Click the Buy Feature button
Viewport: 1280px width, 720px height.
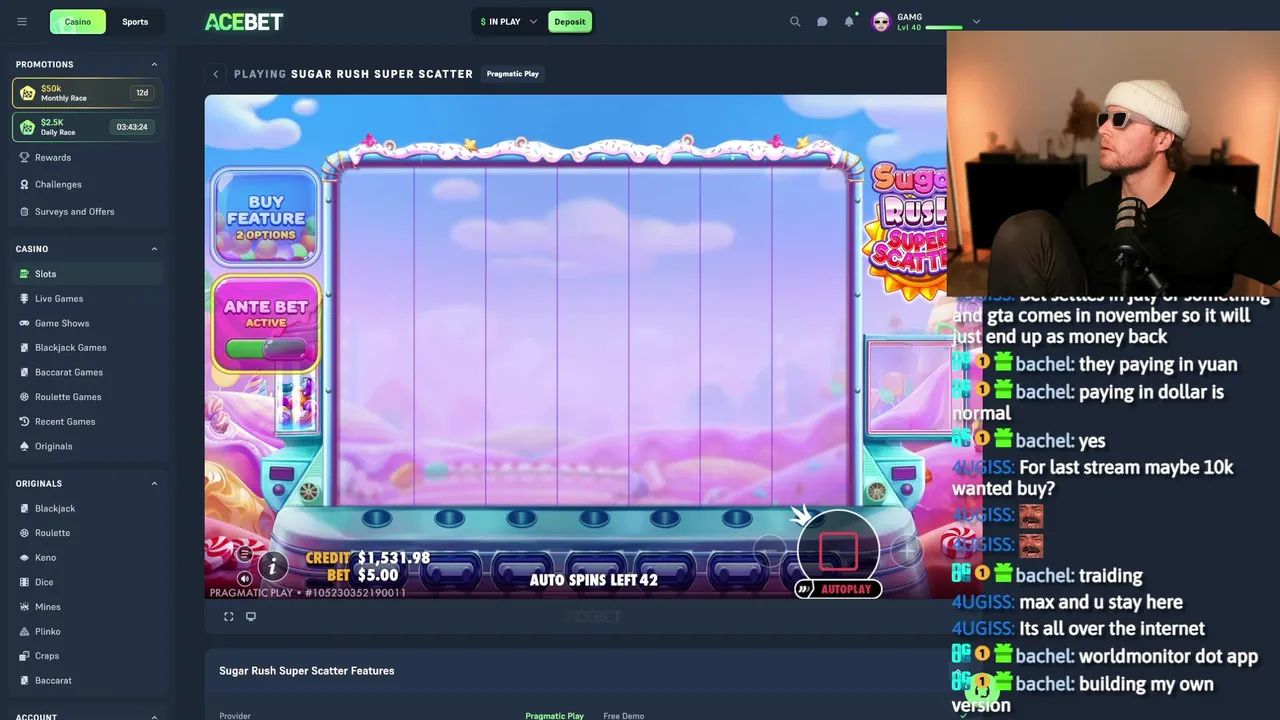pyautogui.click(x=265, y=218)
